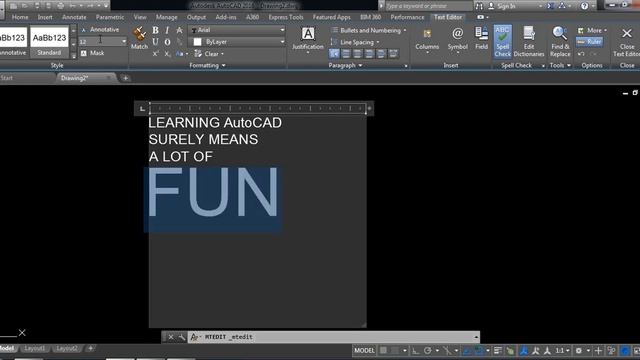Click the Center paragraph alignment icon
The width and height of the screenshot is (640, 360).
click(x=358, y=53)
